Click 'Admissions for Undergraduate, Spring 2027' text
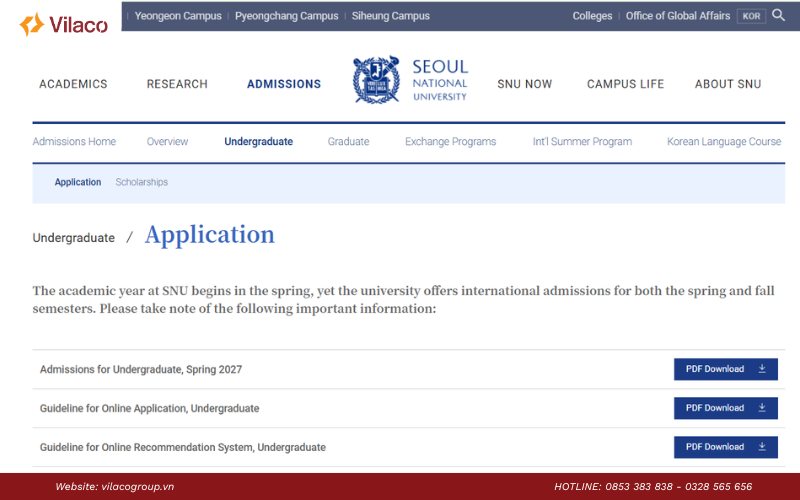This screenshot has height=500, width=800. [141, 369]
